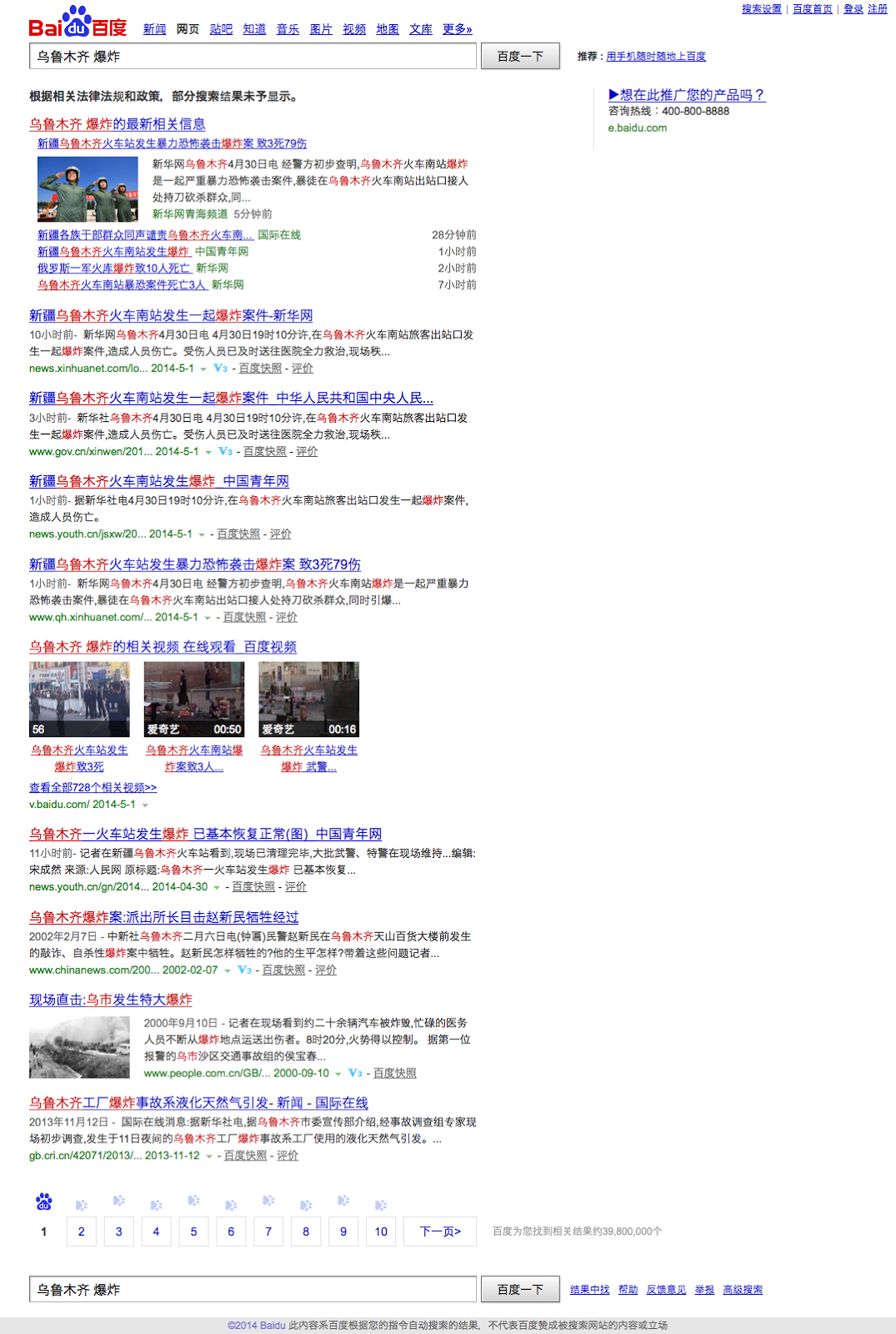Go to results page 10

click(x=381, y=1231)
